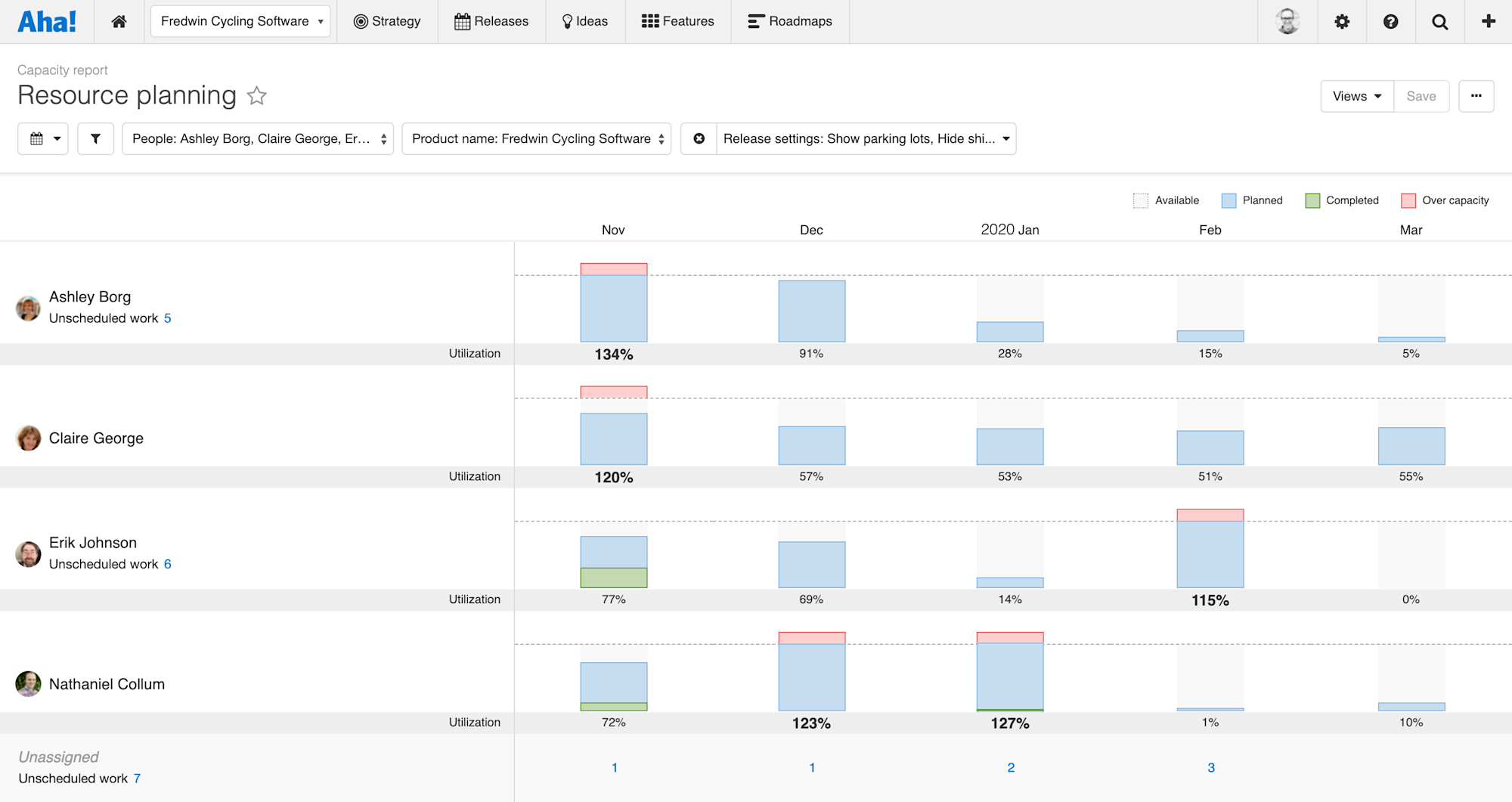1512x802 pixels.
Task: Open Ashley Borg's unscheduled work link
Action: 167,318
